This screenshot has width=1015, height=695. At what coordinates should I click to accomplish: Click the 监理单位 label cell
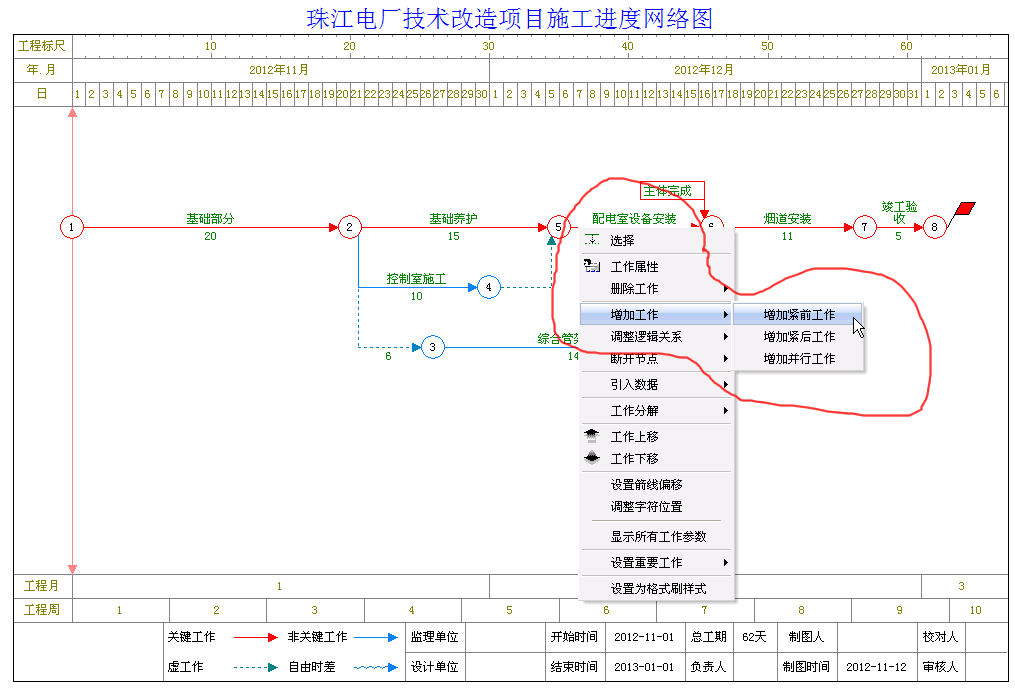pos(434,637)
